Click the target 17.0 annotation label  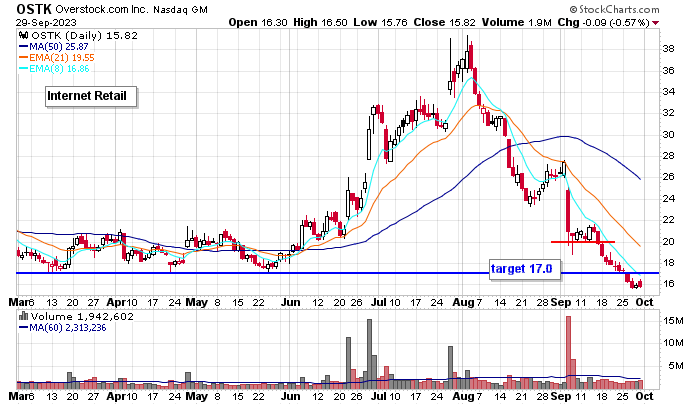pyautogui.click(x=525, y=269)
